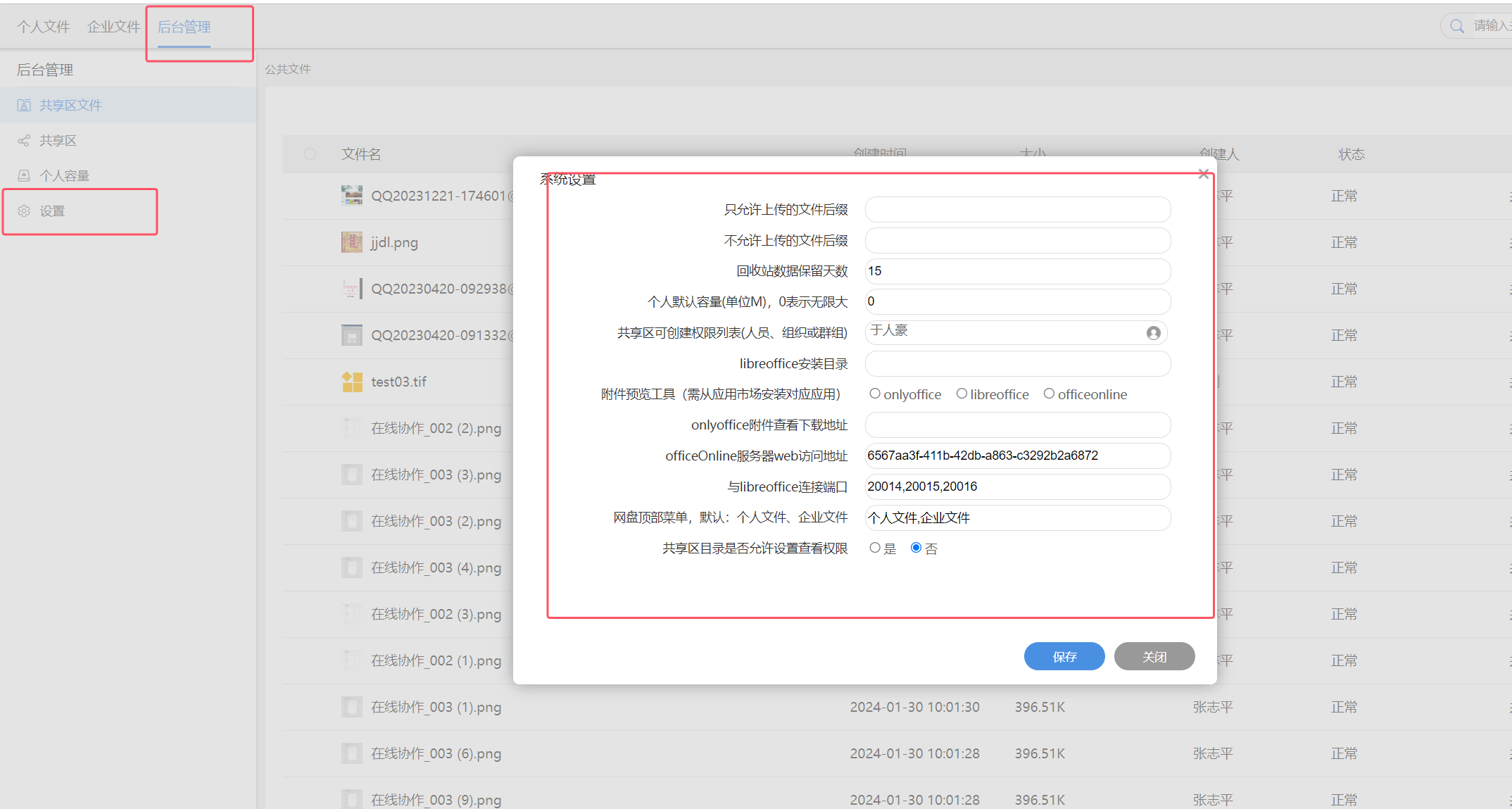Click the 个人容量 sidebar icon

tap(24, 176)
